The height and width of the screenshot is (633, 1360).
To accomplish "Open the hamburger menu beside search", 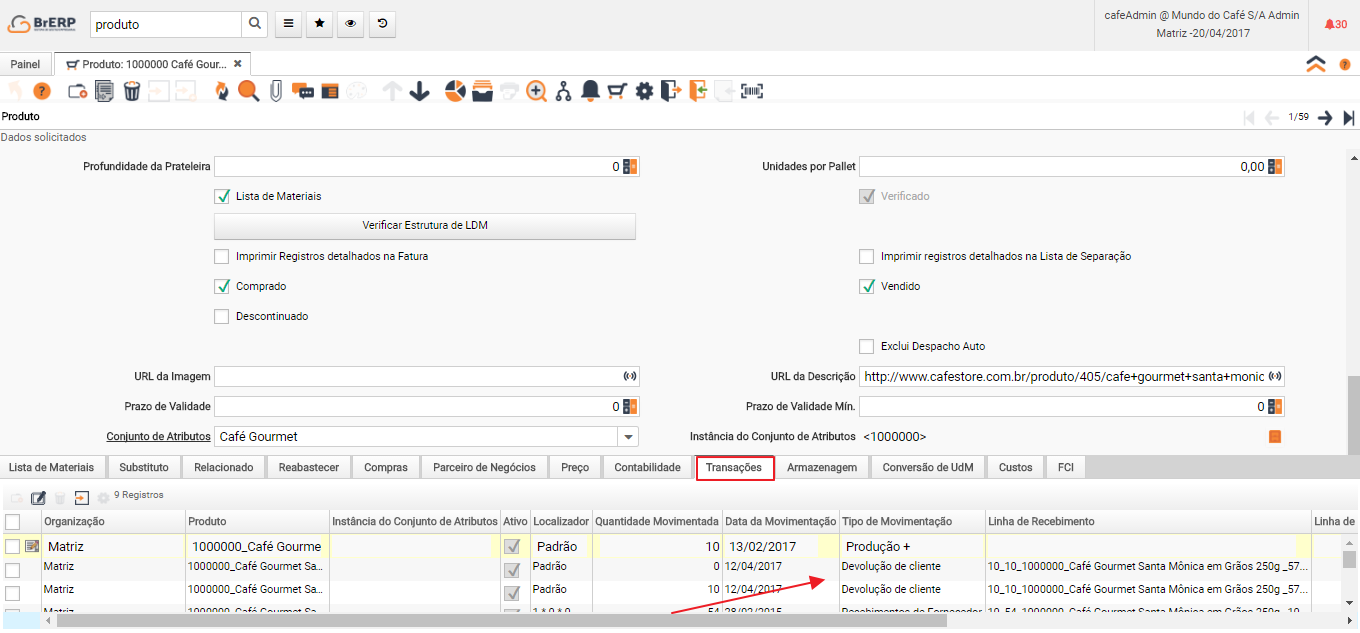I will pos(288,24).
